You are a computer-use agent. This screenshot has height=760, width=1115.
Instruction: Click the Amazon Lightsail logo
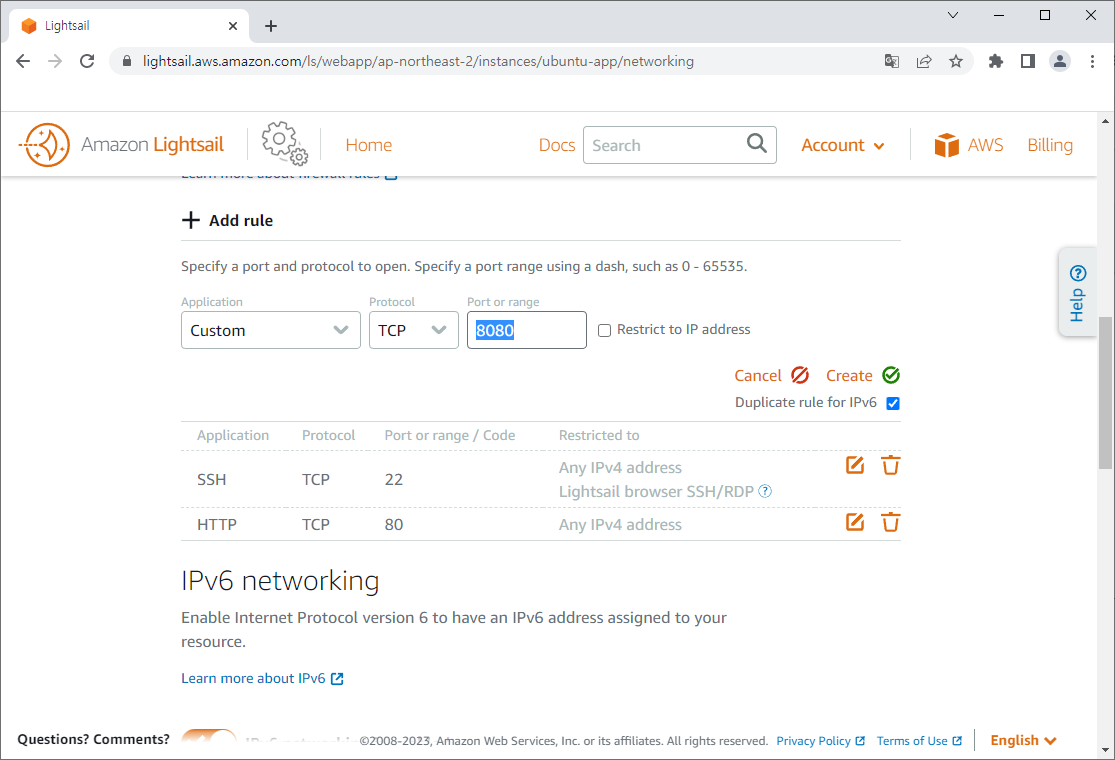[121, 144]
